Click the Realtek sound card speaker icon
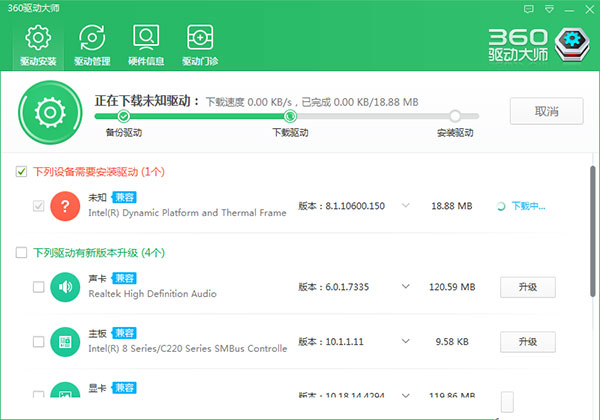600x420 pixels. pos(65,287)
